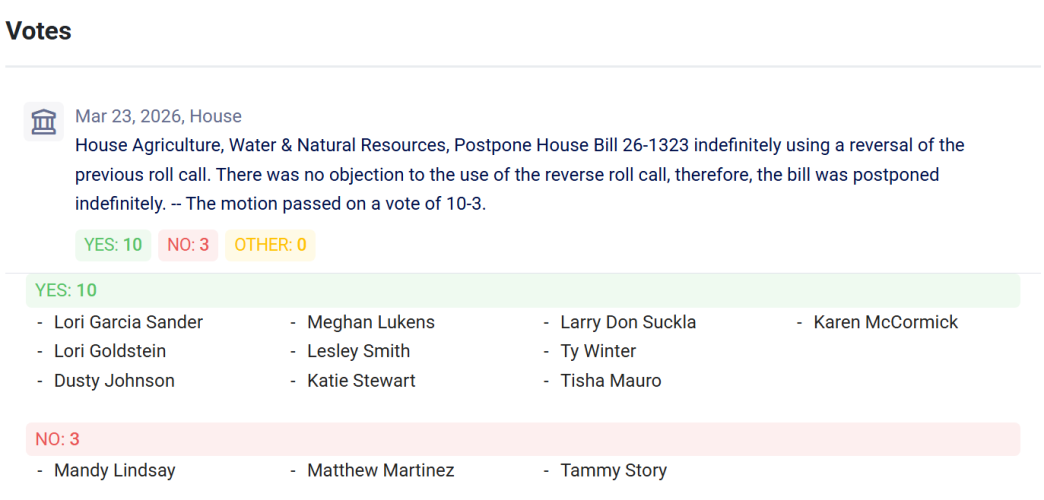Open Karen McCormick's legislator page
This screenshot has width=1044, height=500.
tap(886, 322)
